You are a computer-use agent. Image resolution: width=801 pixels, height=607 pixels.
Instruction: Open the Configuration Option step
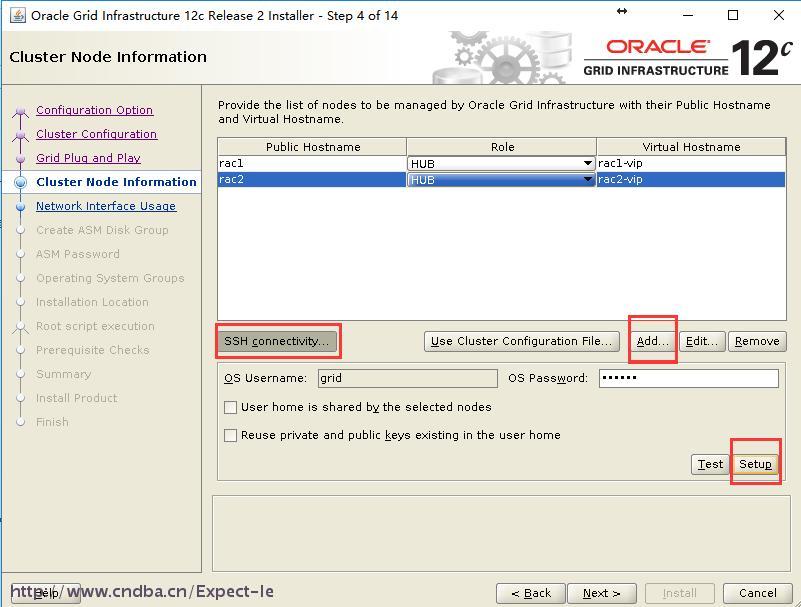coord(95,110)
